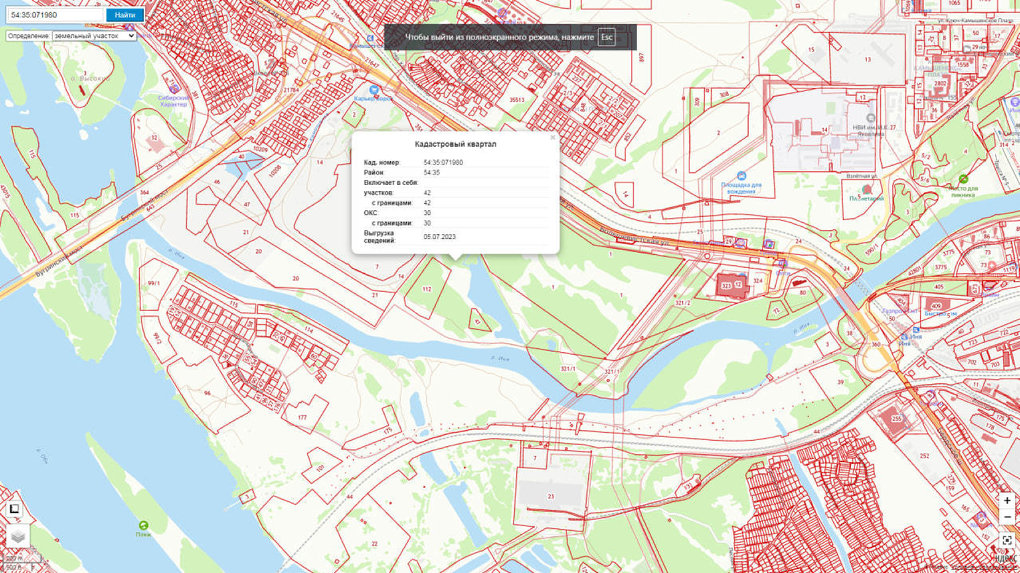
Task: Select land parcel 112 on the map
Action: 427,289
